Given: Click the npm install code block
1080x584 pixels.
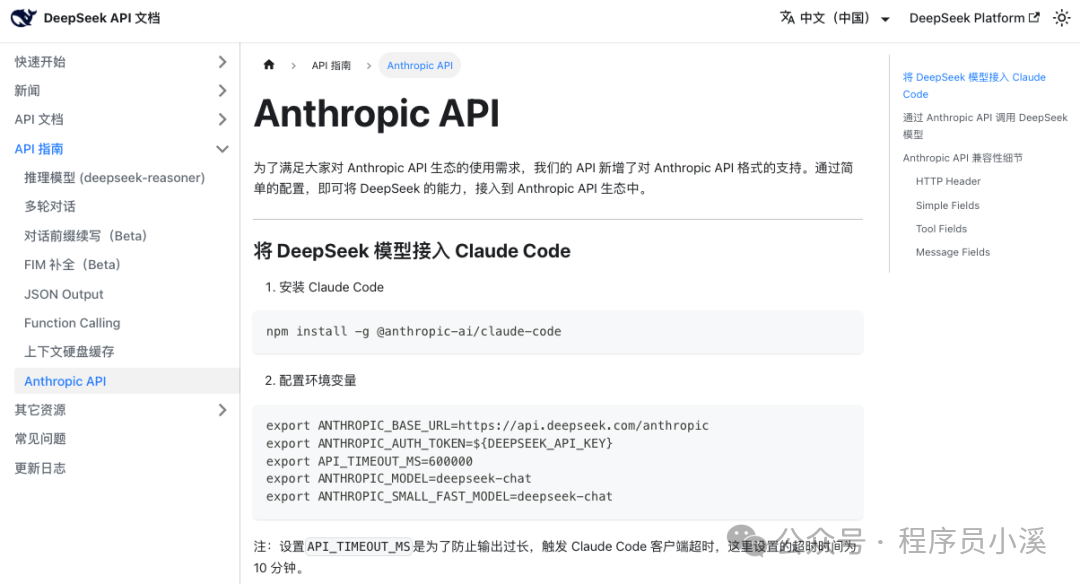Looking at the screenshot, I should click(557, 331).
